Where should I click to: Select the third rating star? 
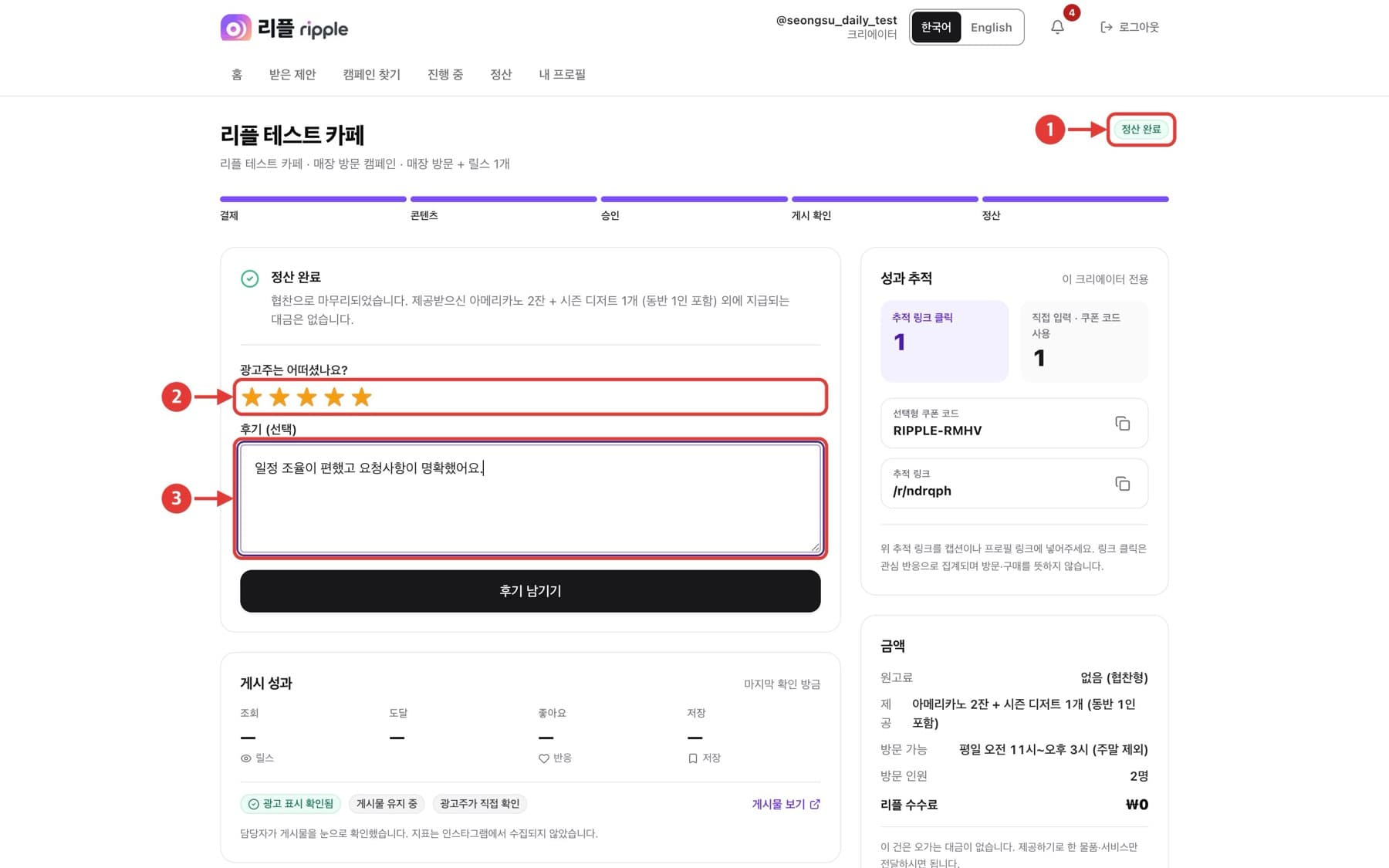306,397
